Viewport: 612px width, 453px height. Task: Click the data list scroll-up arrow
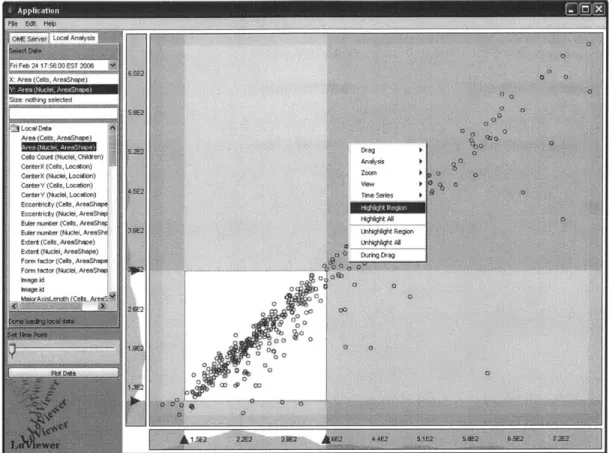pos(112,128)
